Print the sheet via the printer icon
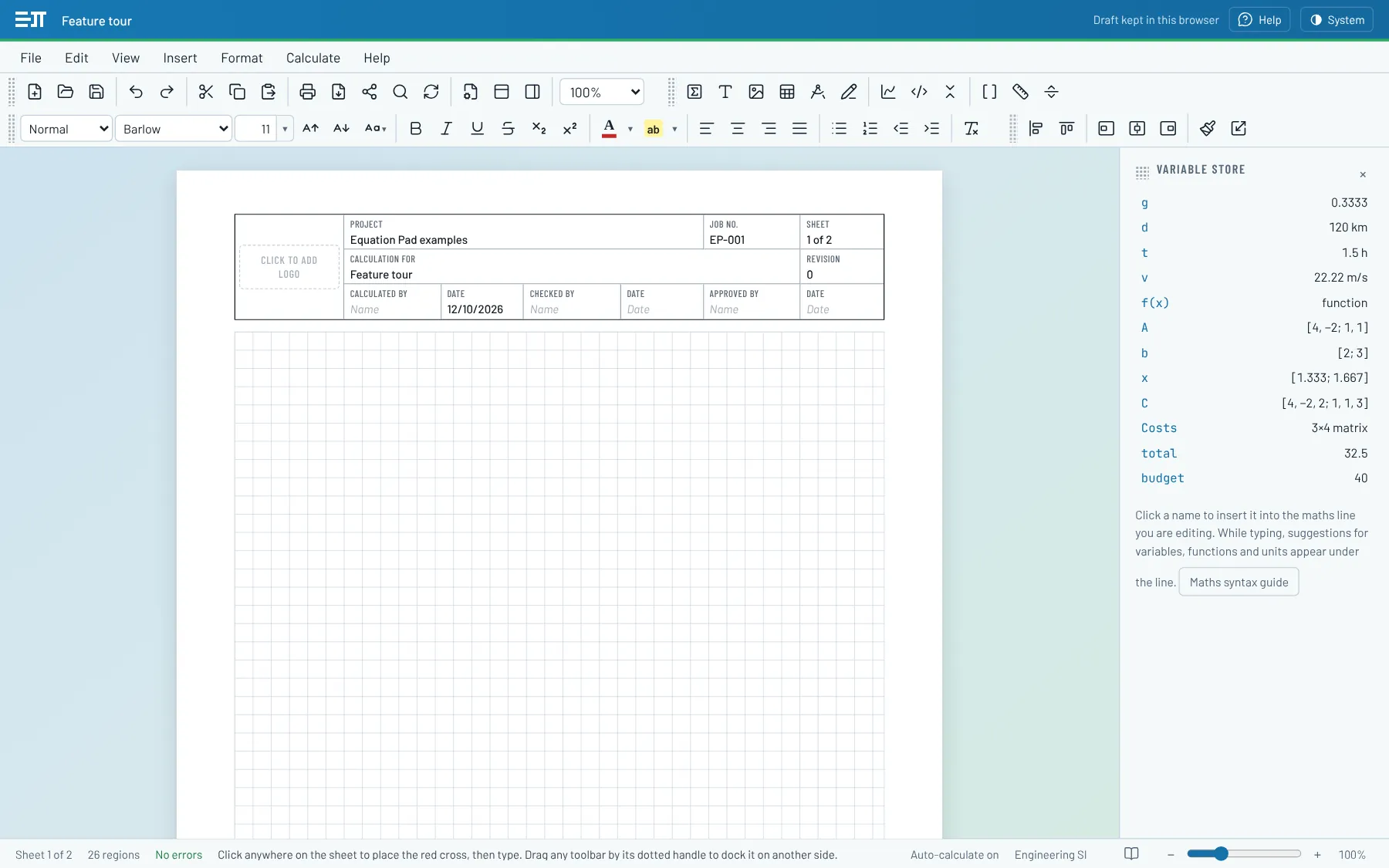The height and width of the screenshot is (868, 1389). [x=307, y=92]
